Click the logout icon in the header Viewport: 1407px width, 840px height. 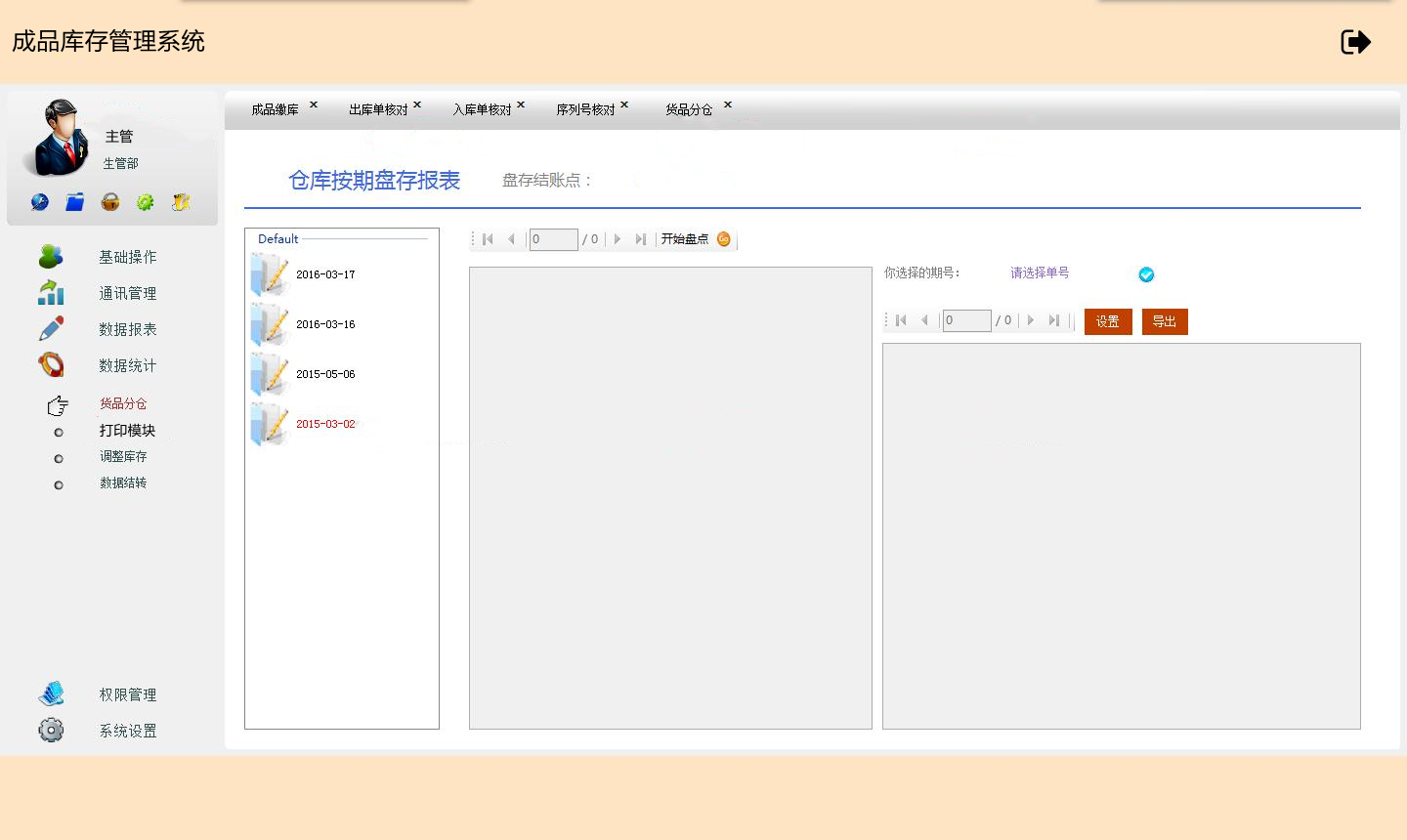[1355, 42]
